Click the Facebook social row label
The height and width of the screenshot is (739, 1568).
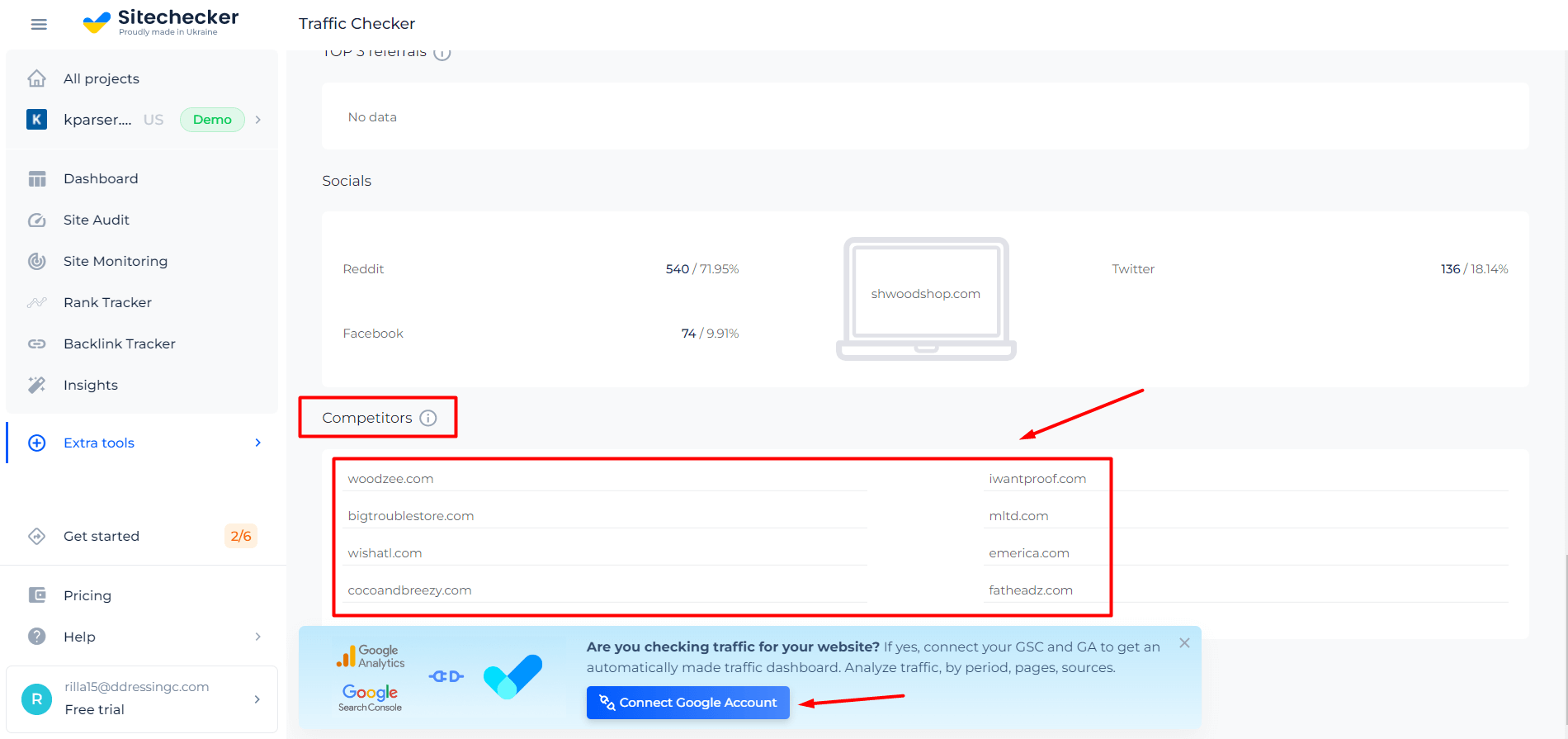point(373,334)
